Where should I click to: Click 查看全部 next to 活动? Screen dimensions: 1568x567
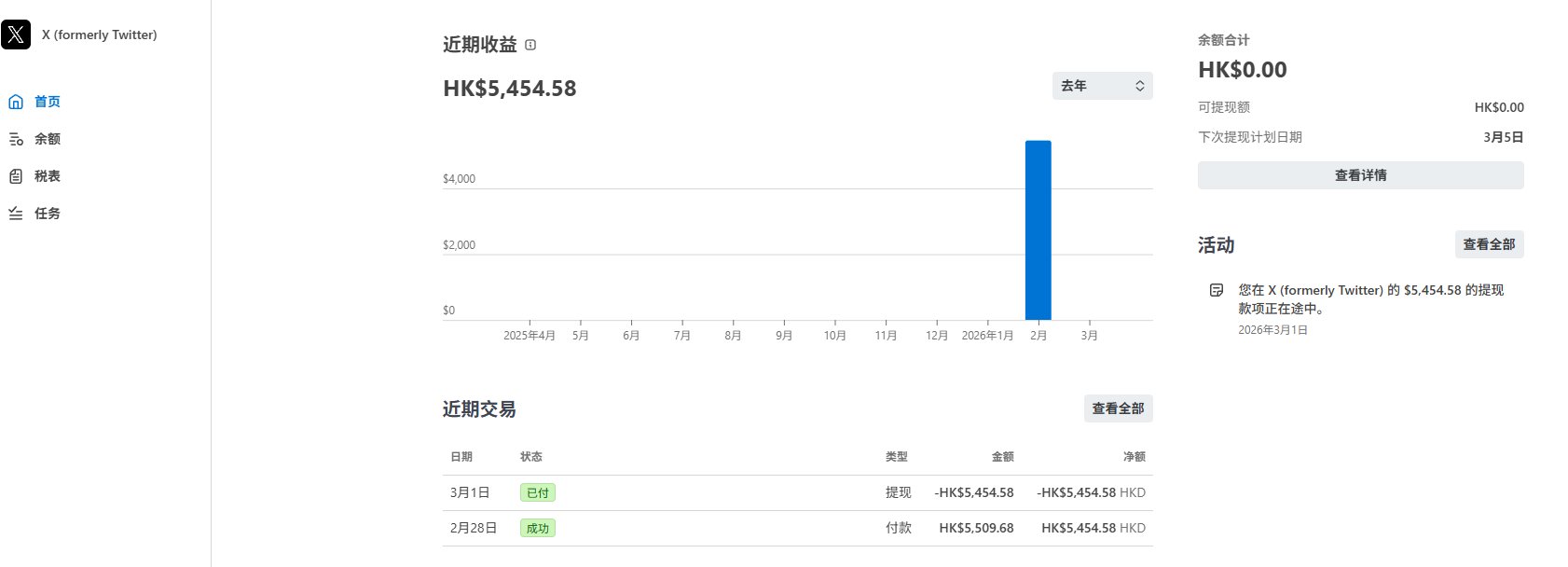pos(1489,244)
